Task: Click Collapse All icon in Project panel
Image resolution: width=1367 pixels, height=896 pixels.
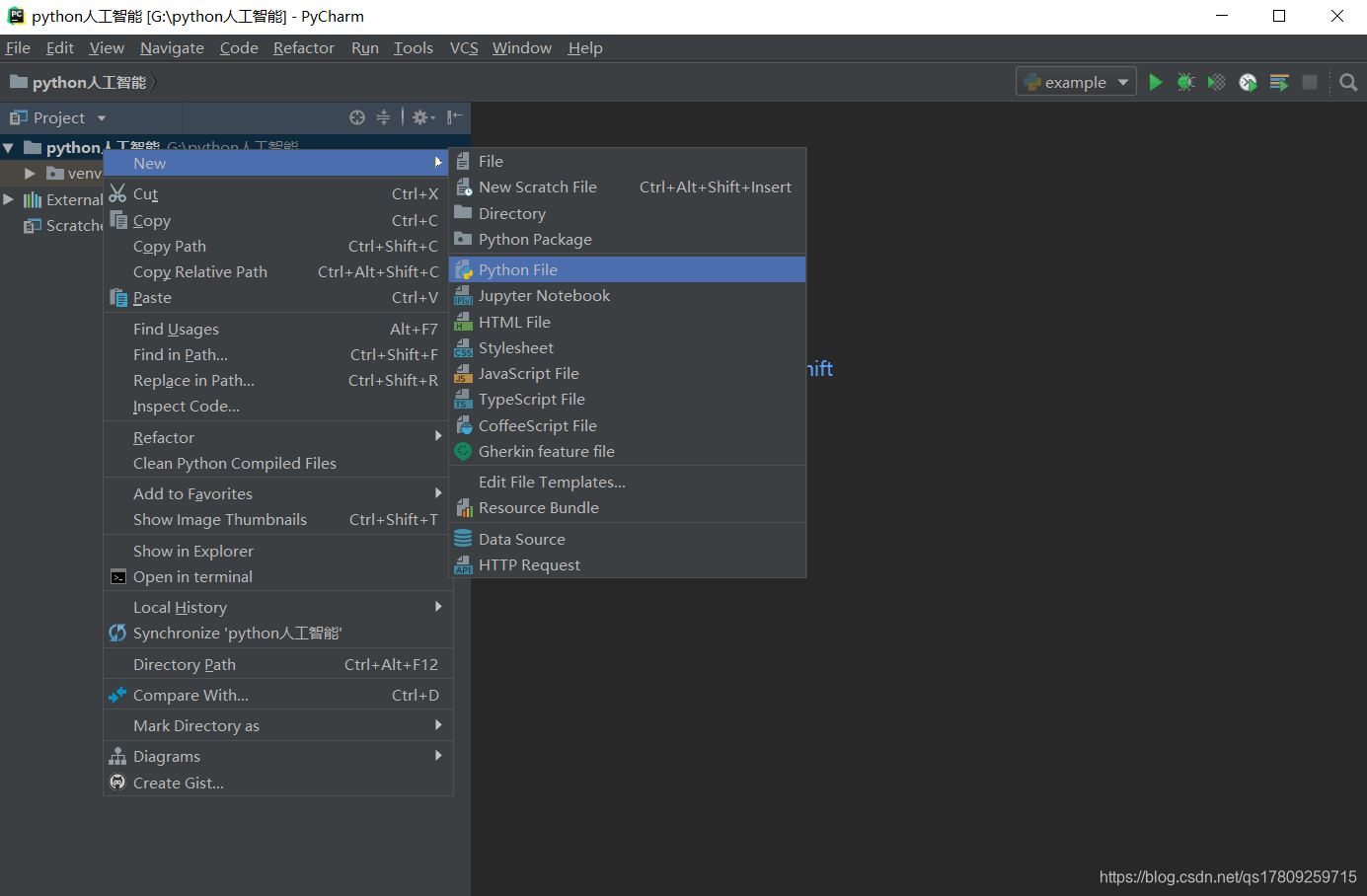Action: pyautogui.click(x=383, y=117)
